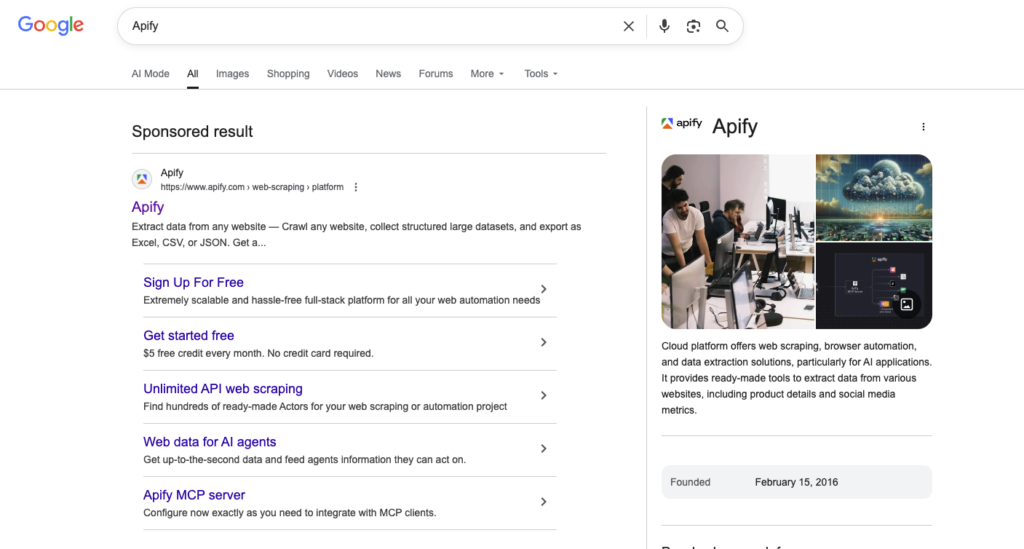Open the Sign Up For Free link
This screenshot has width=1024, height=549.
click(193, 282)
